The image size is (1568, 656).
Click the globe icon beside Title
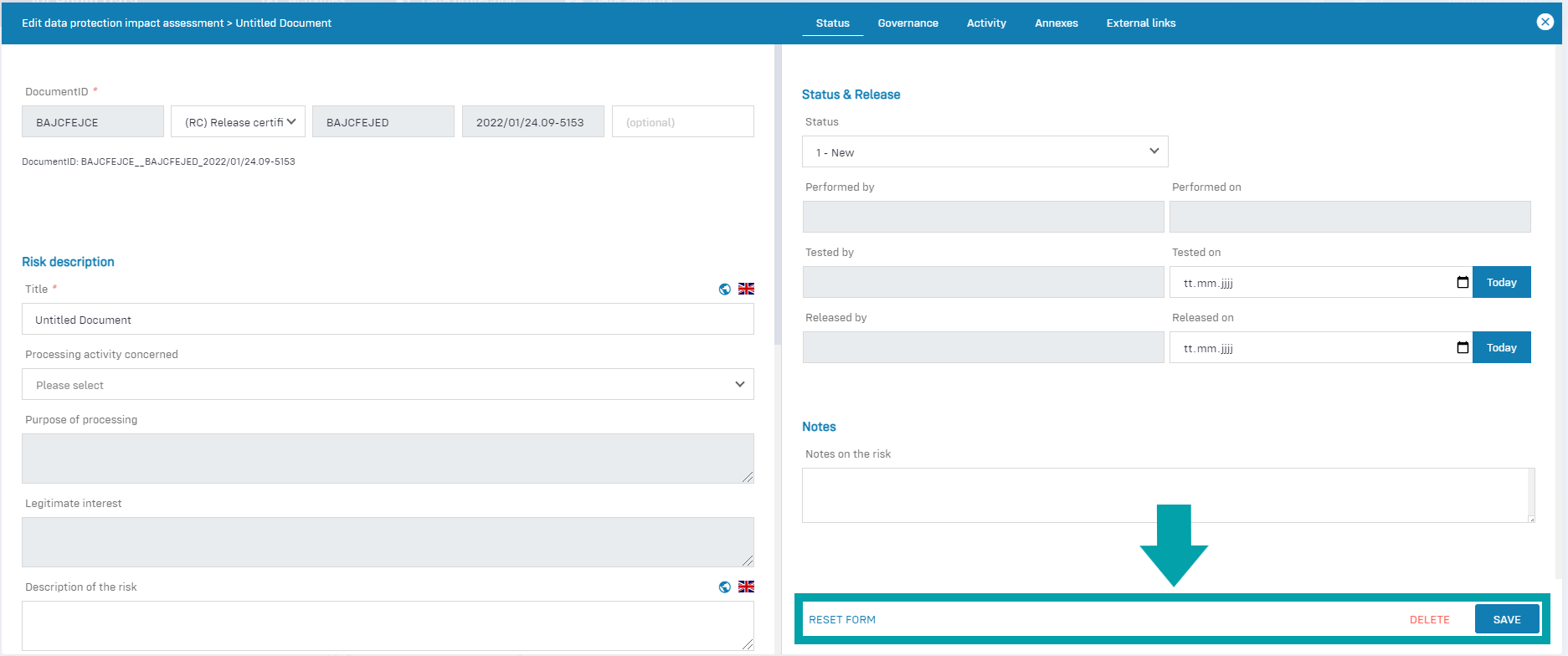click(724, 289)
